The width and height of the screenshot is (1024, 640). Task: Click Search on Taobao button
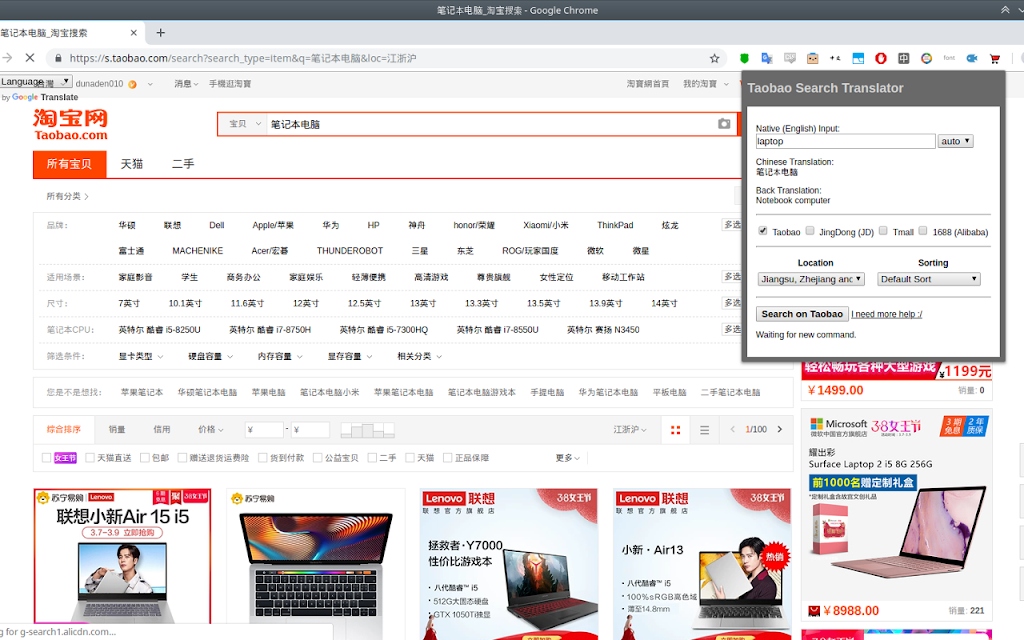[802, 313]
